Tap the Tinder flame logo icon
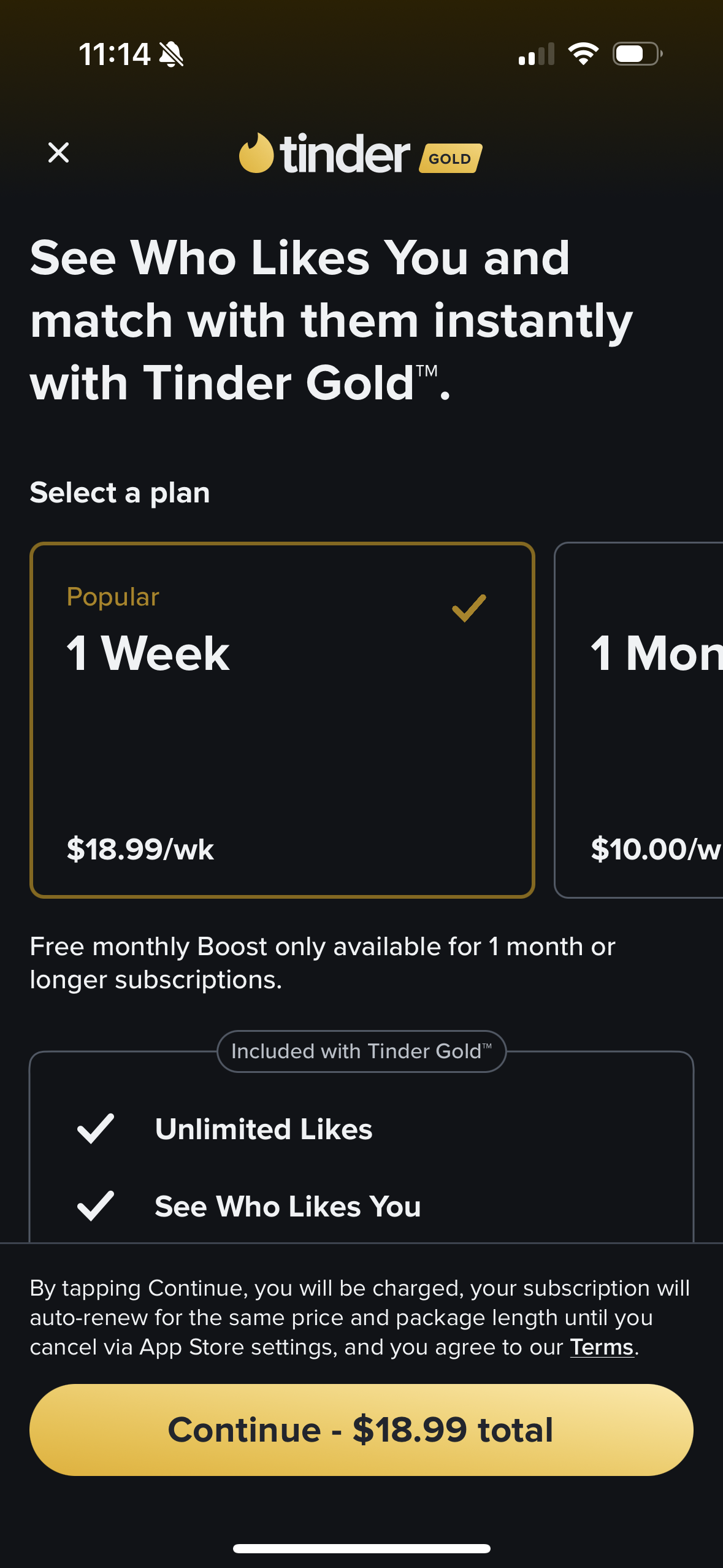 pos(256,153)
